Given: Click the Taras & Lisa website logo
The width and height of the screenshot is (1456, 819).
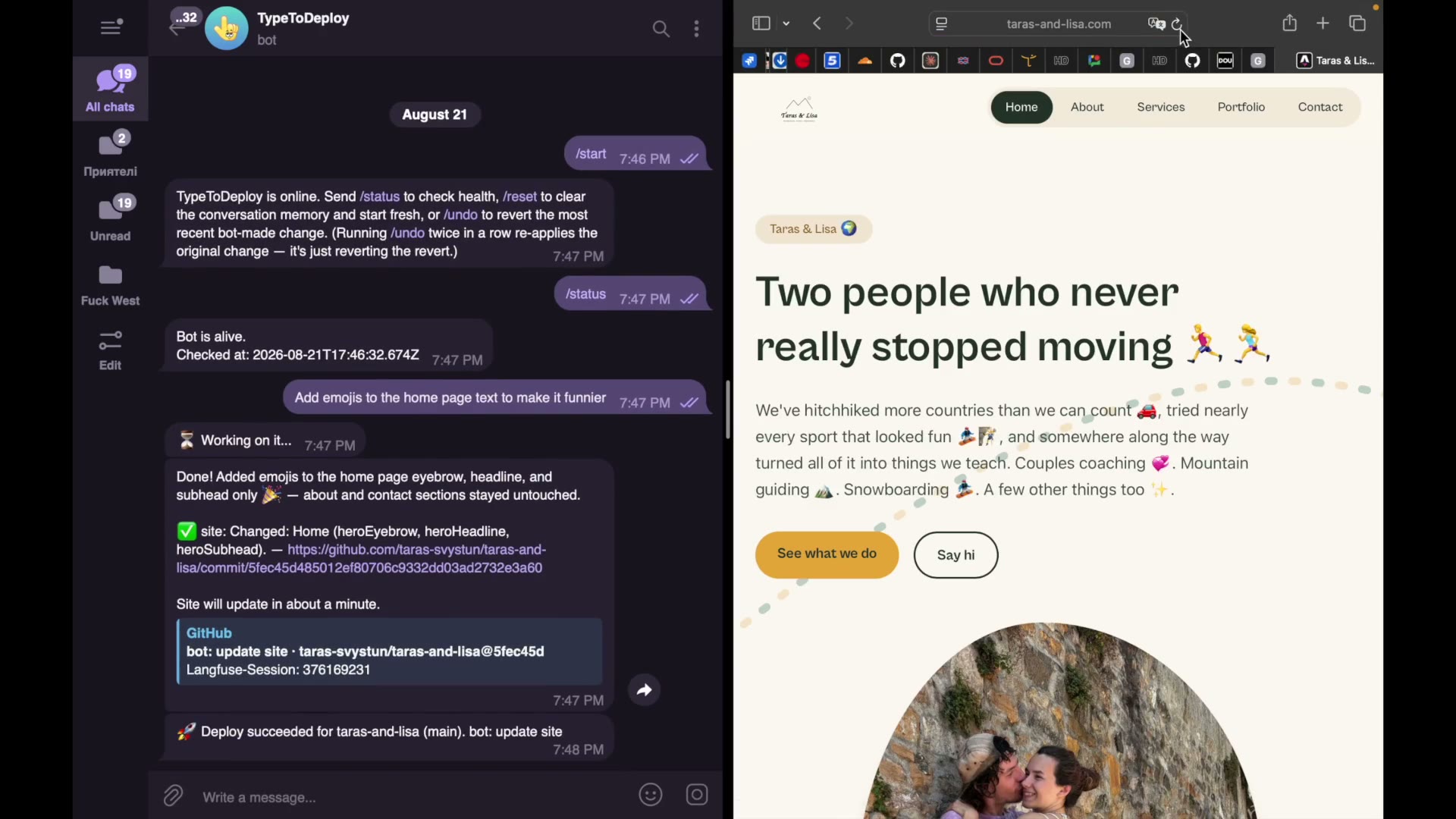Looking at the screenshot, I should [x=799, y=109].
